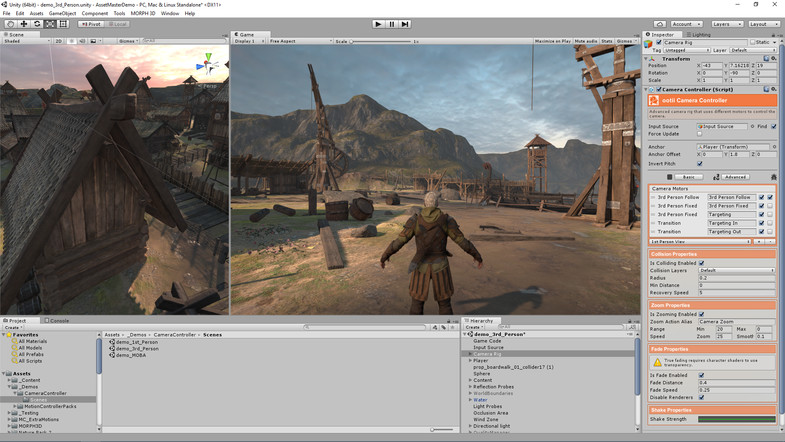Toggle scene lighting icon in Scene view

[72, 41]
